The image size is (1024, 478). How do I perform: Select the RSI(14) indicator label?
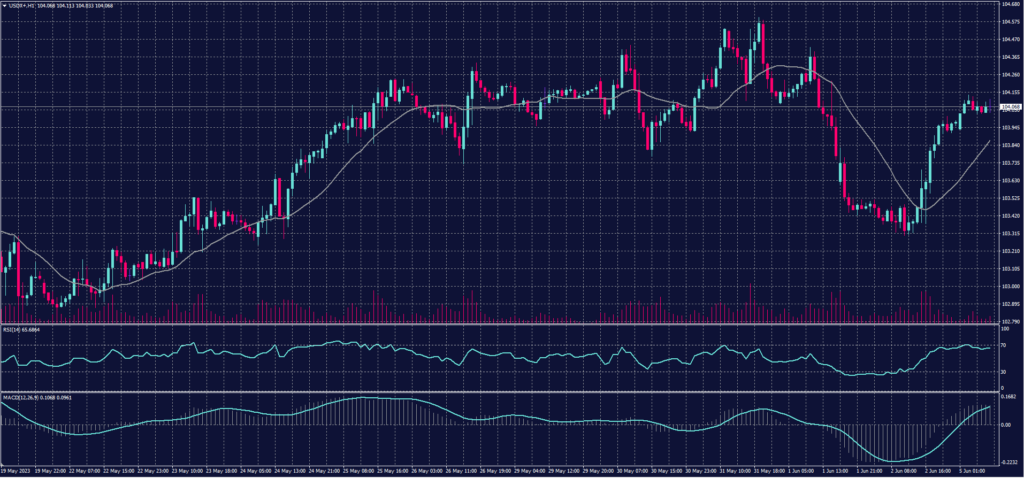pyautogui.click(x=14, y=330)
